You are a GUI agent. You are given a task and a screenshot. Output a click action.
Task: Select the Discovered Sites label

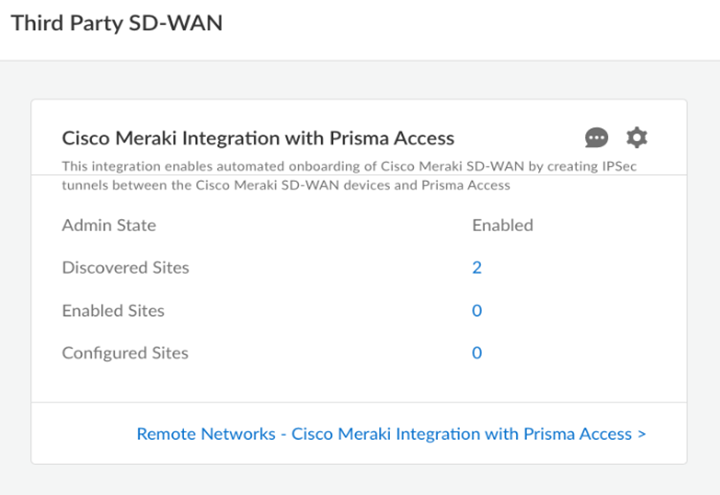125,268
